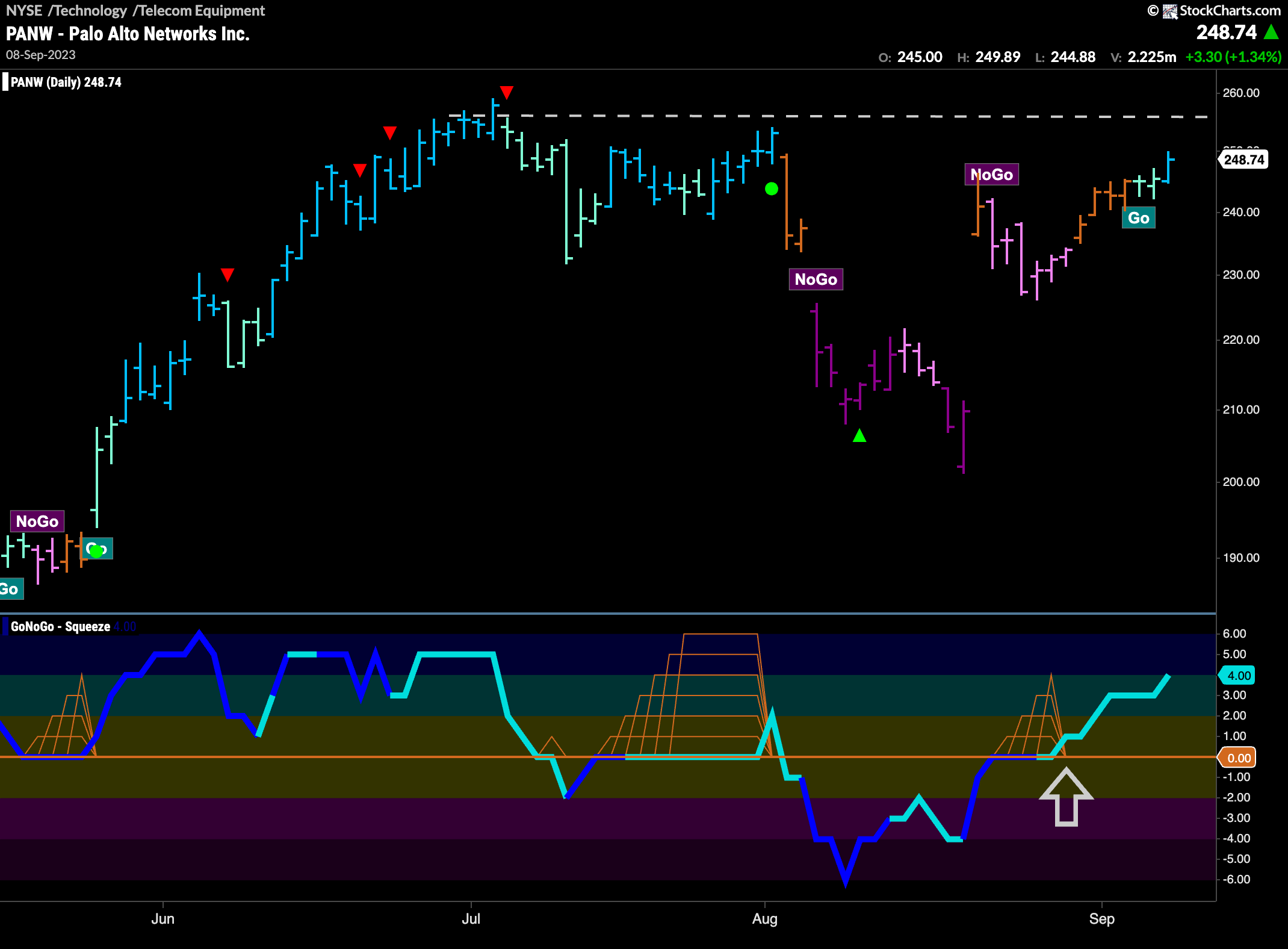Click the red triangle marker above the June dip
The width and height of the screenshot is (1288, 949).
coord(227,275)
